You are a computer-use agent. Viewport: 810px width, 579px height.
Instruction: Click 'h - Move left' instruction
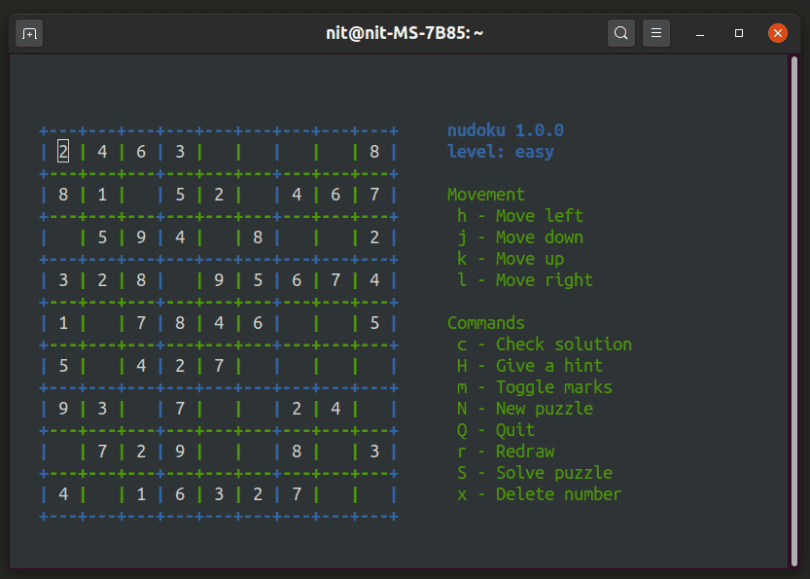518,215
